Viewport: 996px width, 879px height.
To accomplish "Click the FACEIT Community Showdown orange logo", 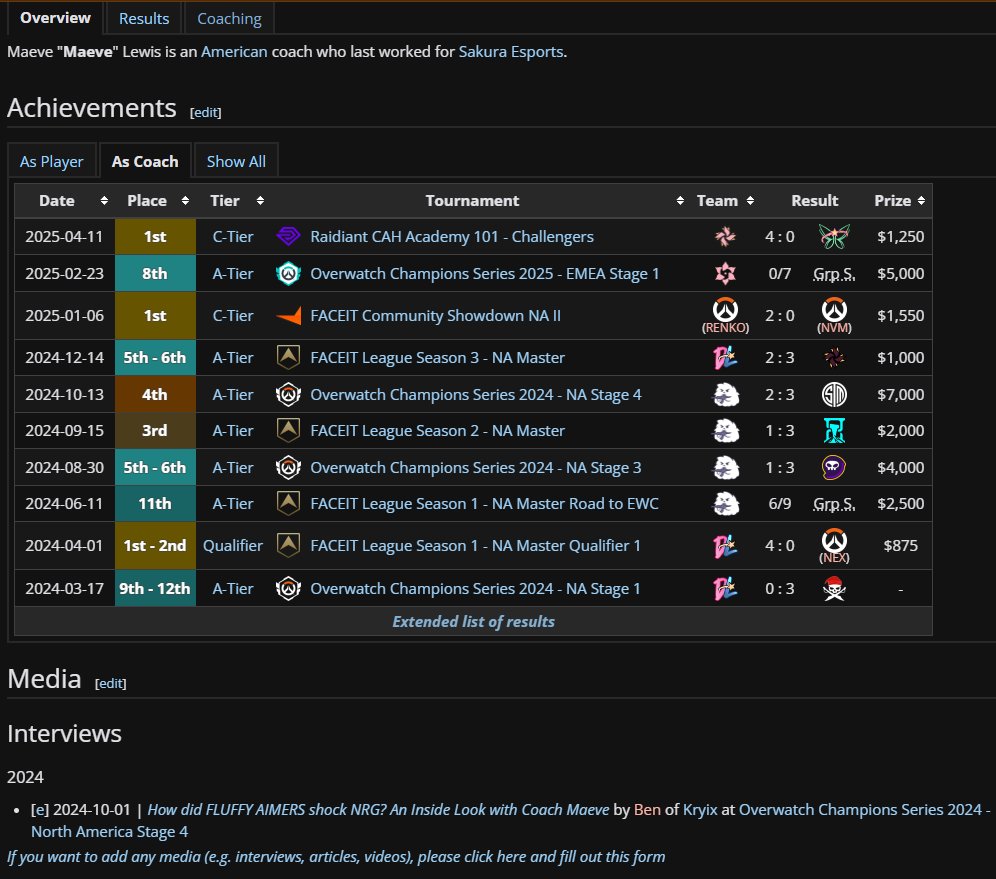I will click(x=288, y=316).
